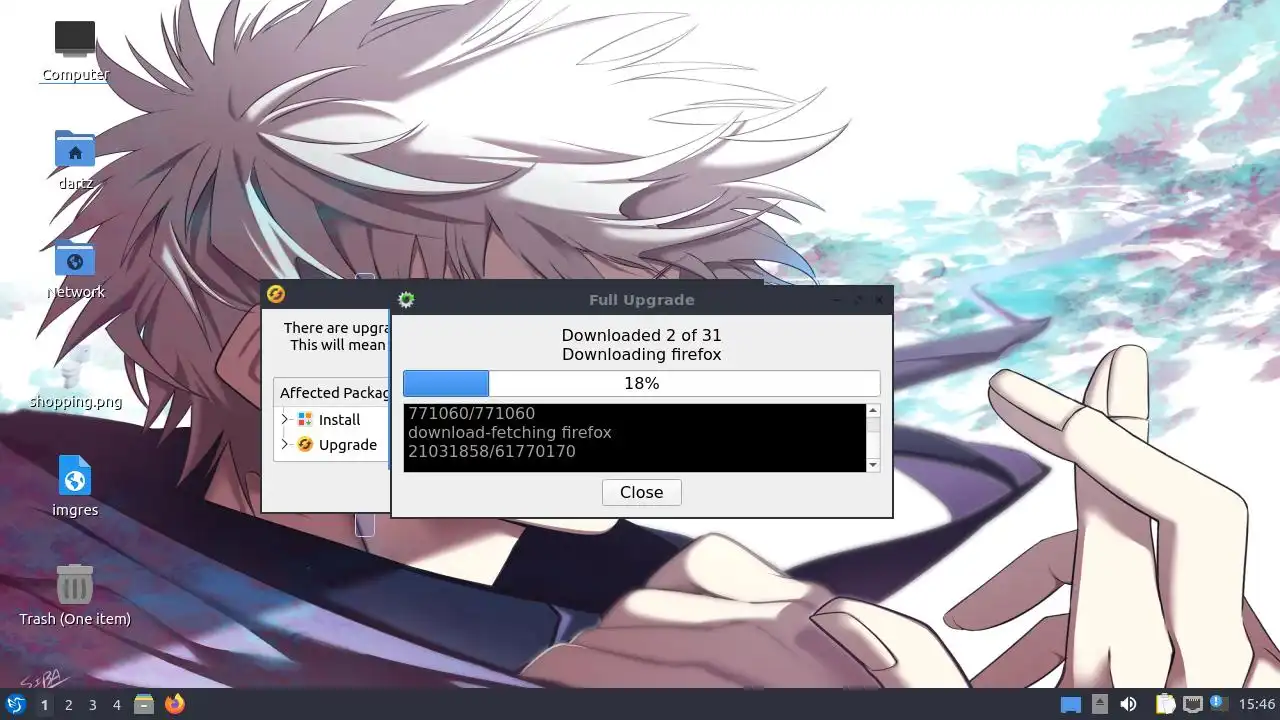Click the 'download-fetching firefox' log line
Screen dimensions: 1280x720
(x=509, y=432)
